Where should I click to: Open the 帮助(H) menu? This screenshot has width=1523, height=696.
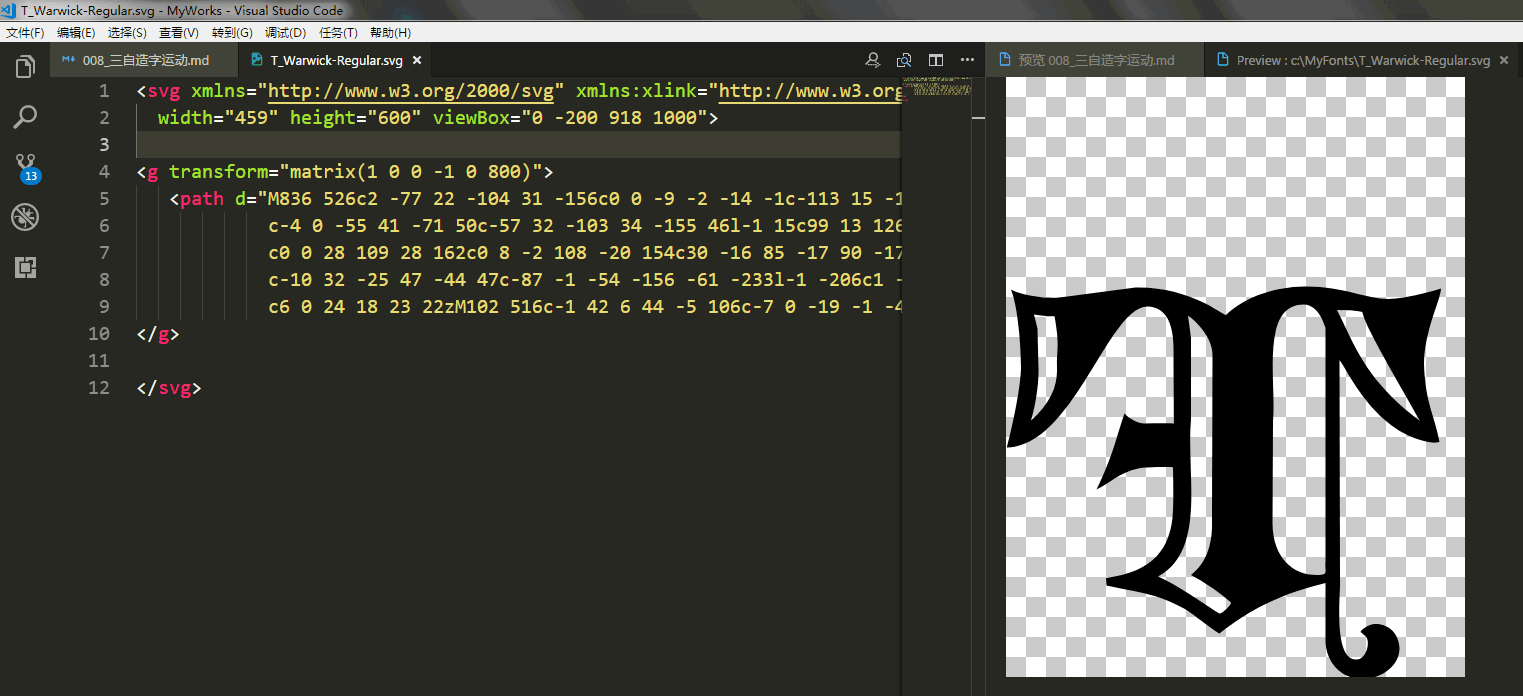[390, 33]
